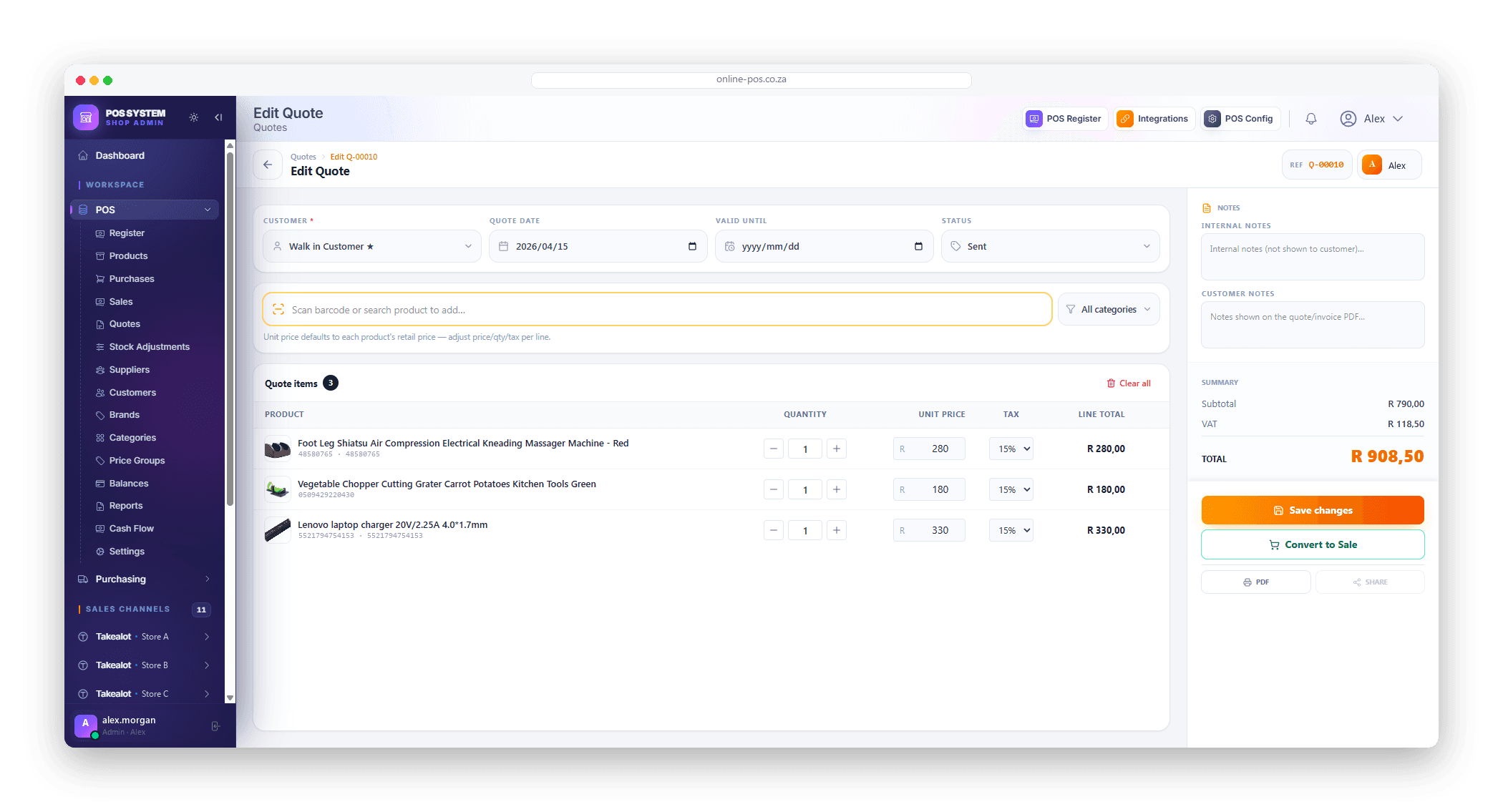This screenshot has width=1503, height=812.
Task: Click Lenovo laptop charger thumbnail
Action: click(278, 530)
